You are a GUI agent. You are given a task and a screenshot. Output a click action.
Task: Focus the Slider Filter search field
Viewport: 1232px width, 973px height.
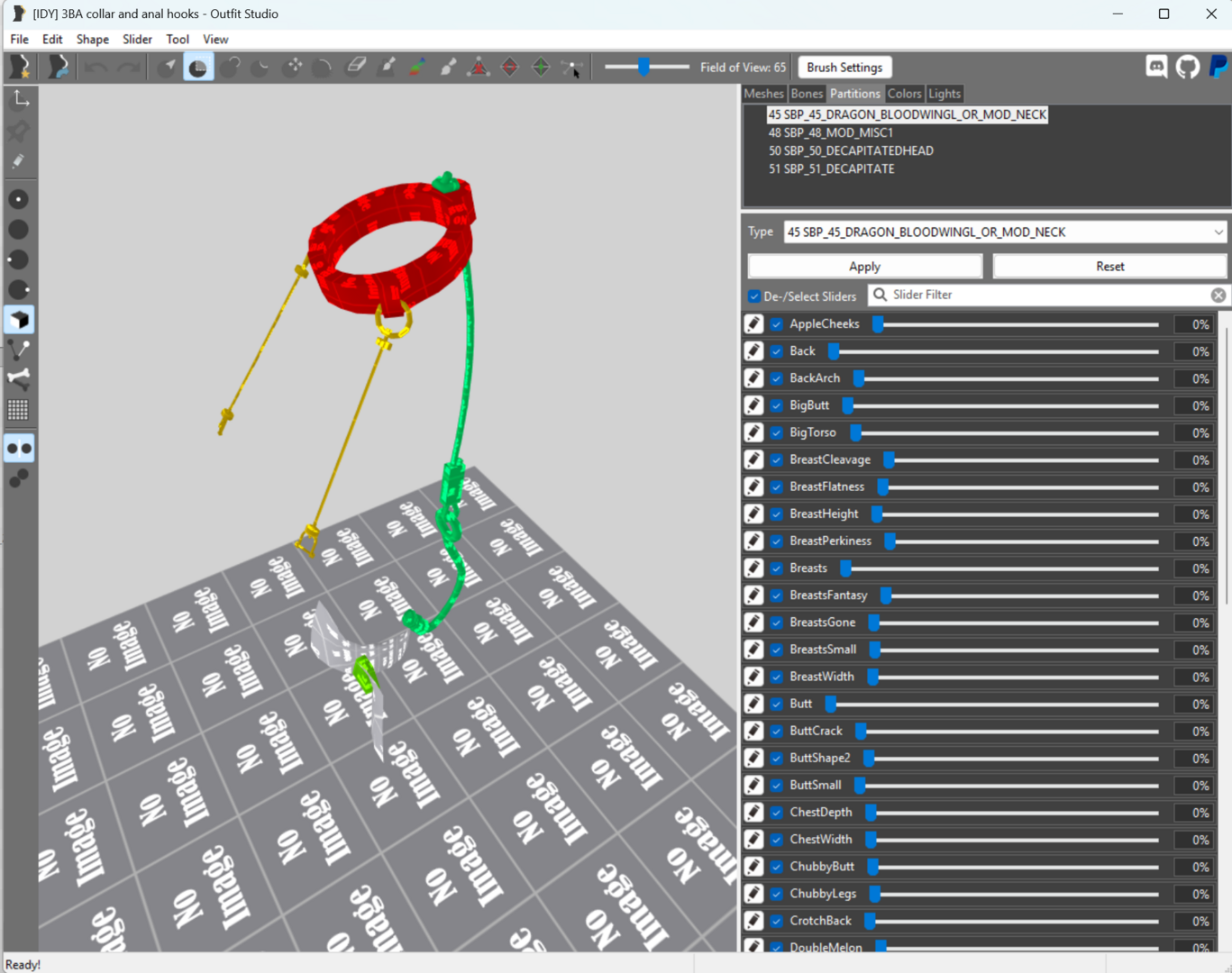(x=1048, y=296)
